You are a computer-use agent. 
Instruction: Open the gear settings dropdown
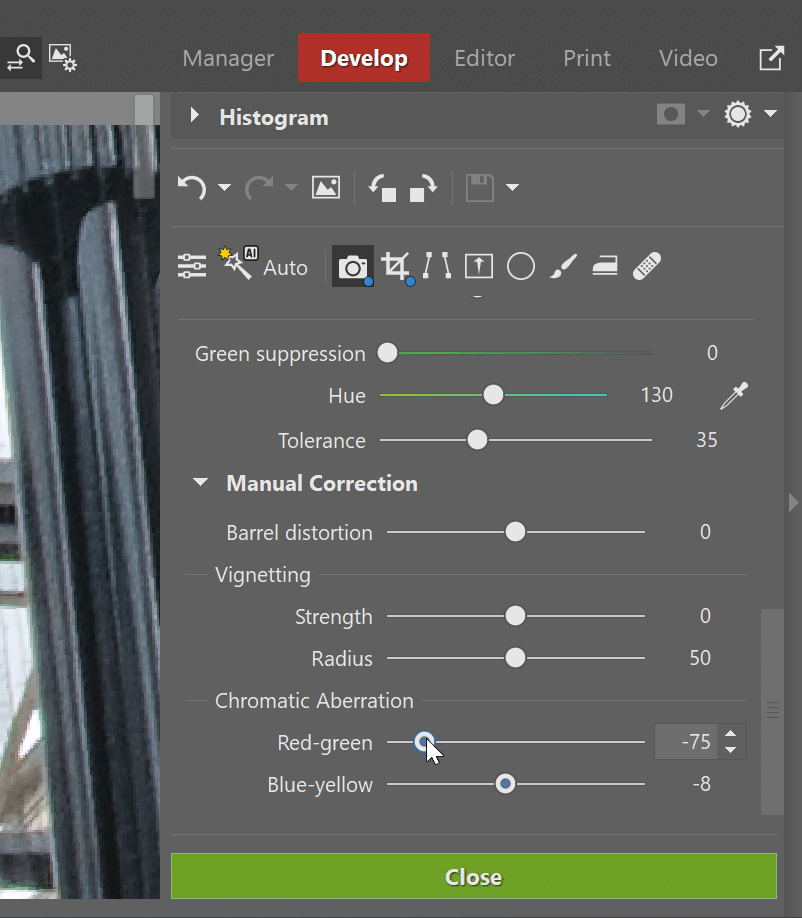click(x=750, y=115)
